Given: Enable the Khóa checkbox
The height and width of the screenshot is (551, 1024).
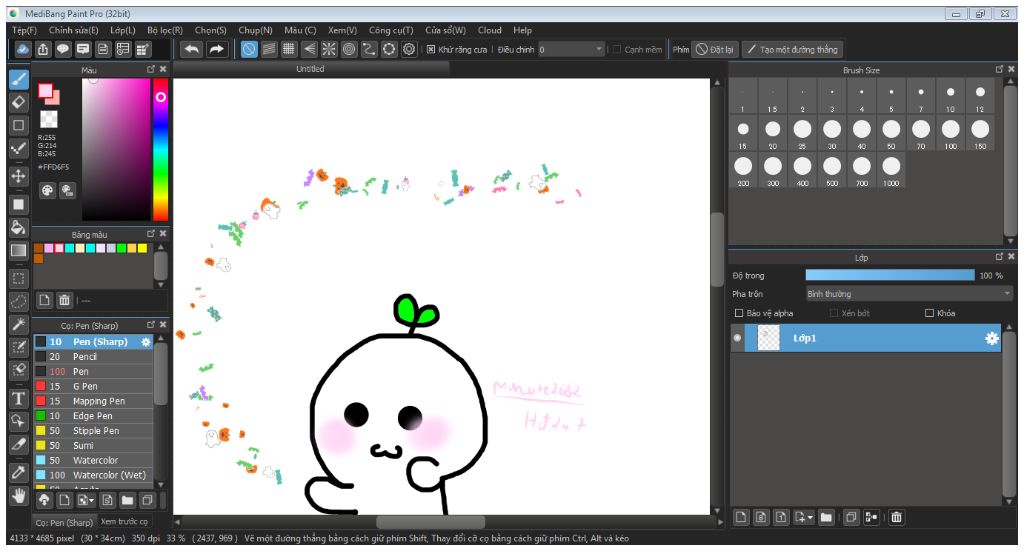Looking at the screenshot, I should [x=929, y=313].
